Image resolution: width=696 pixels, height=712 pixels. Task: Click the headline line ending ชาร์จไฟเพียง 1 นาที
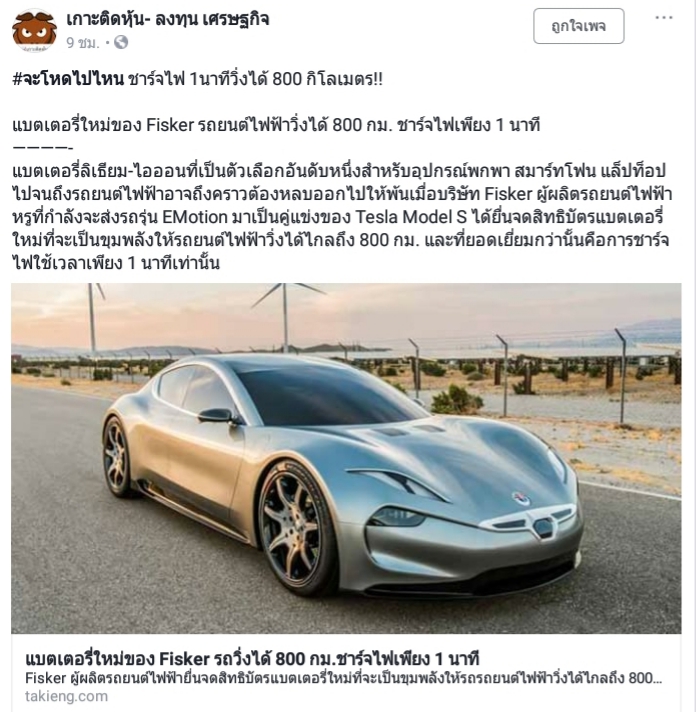tap(276, 125)
